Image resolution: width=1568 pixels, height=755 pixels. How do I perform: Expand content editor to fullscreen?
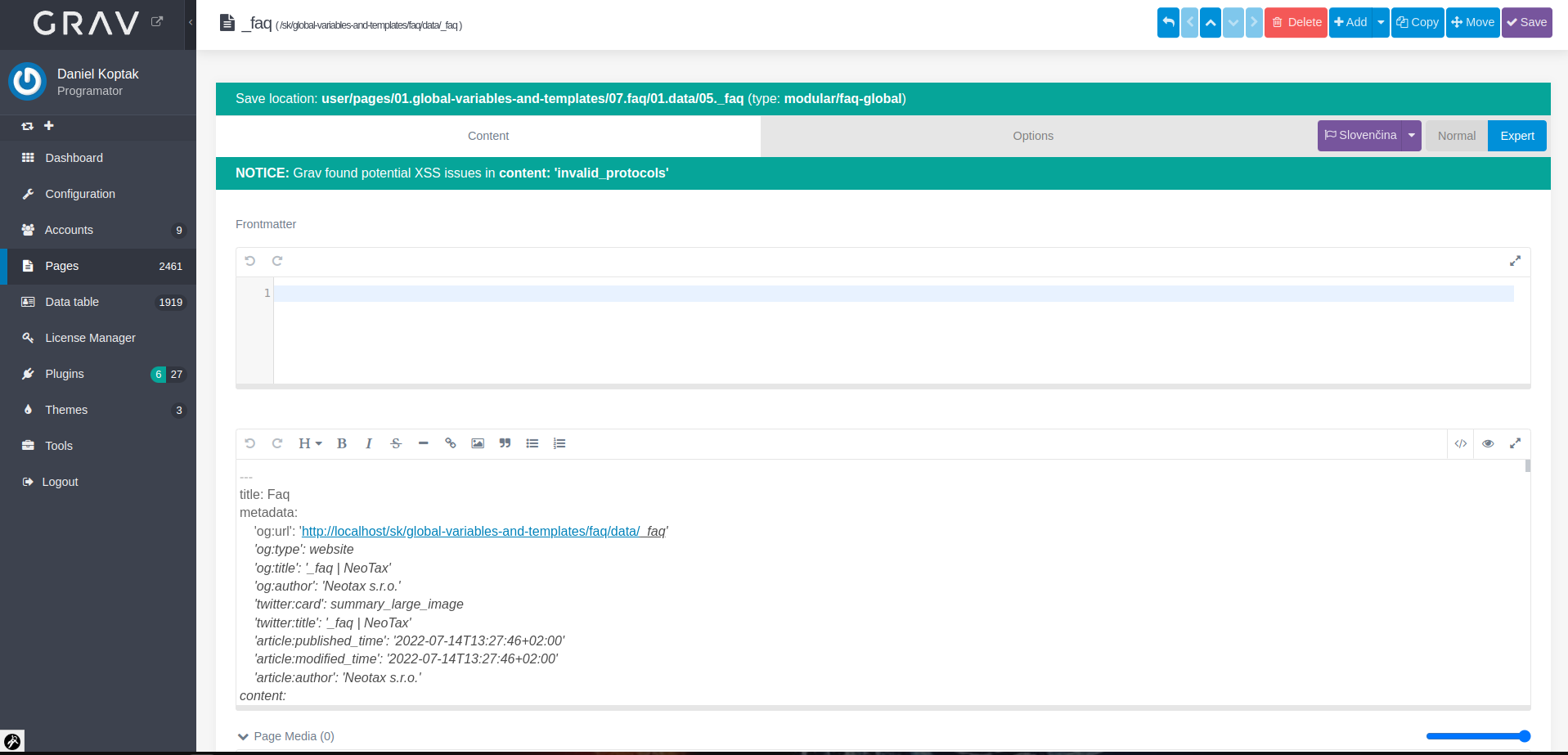click(1515, 443)
